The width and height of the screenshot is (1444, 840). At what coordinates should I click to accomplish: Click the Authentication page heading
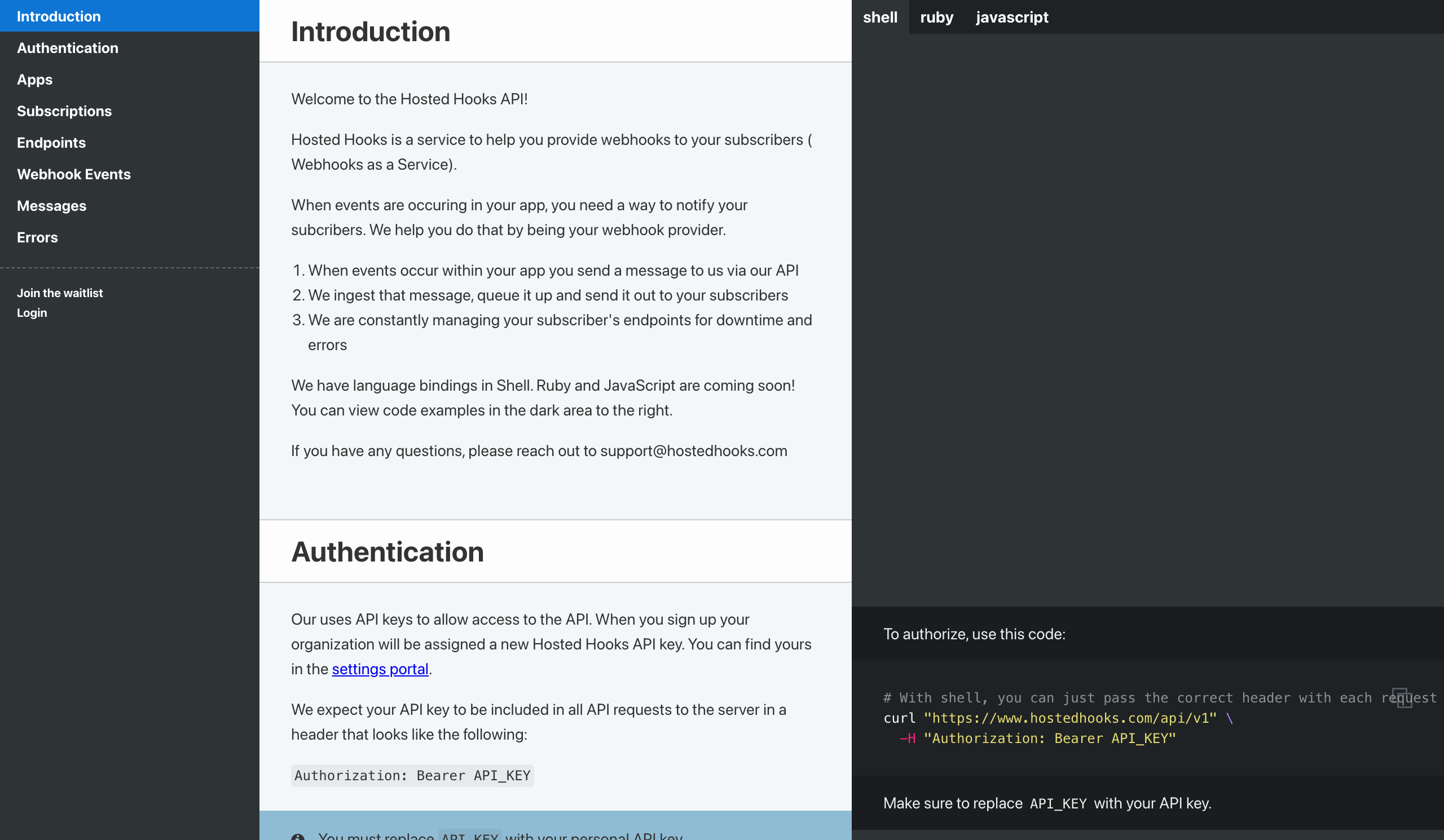388,551
